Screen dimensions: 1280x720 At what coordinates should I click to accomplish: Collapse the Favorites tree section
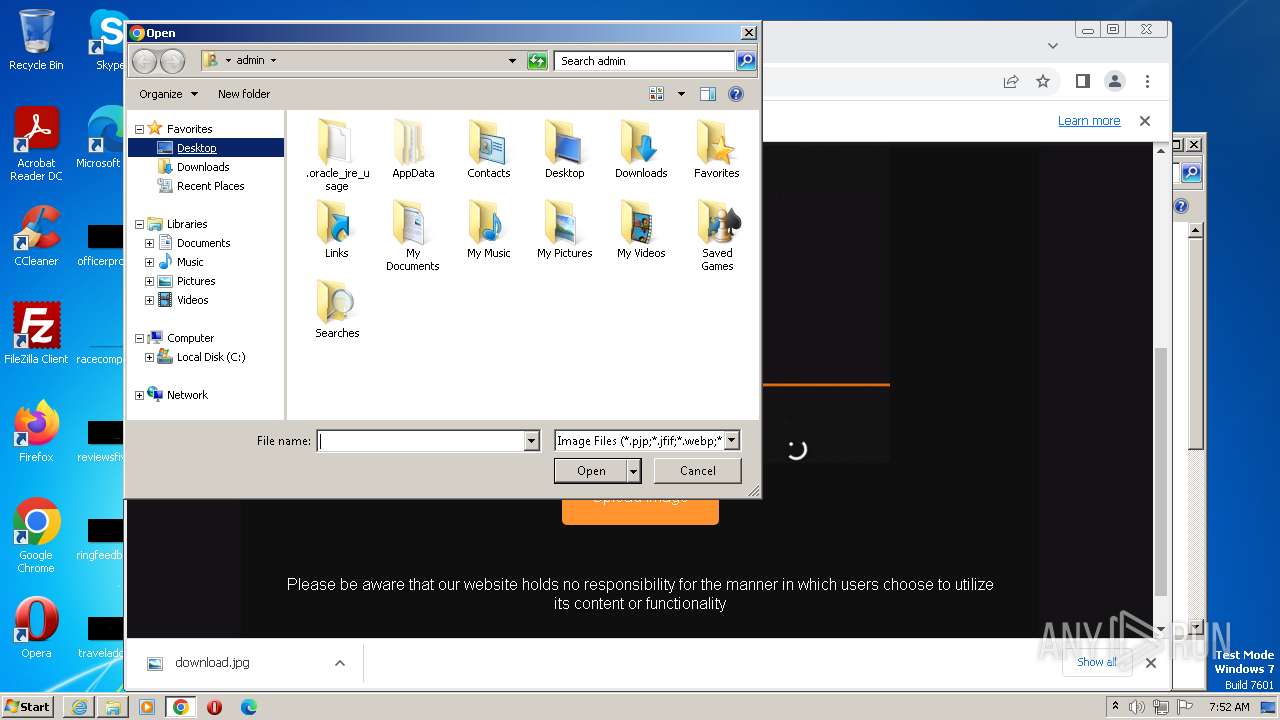(x=140, y=129)
